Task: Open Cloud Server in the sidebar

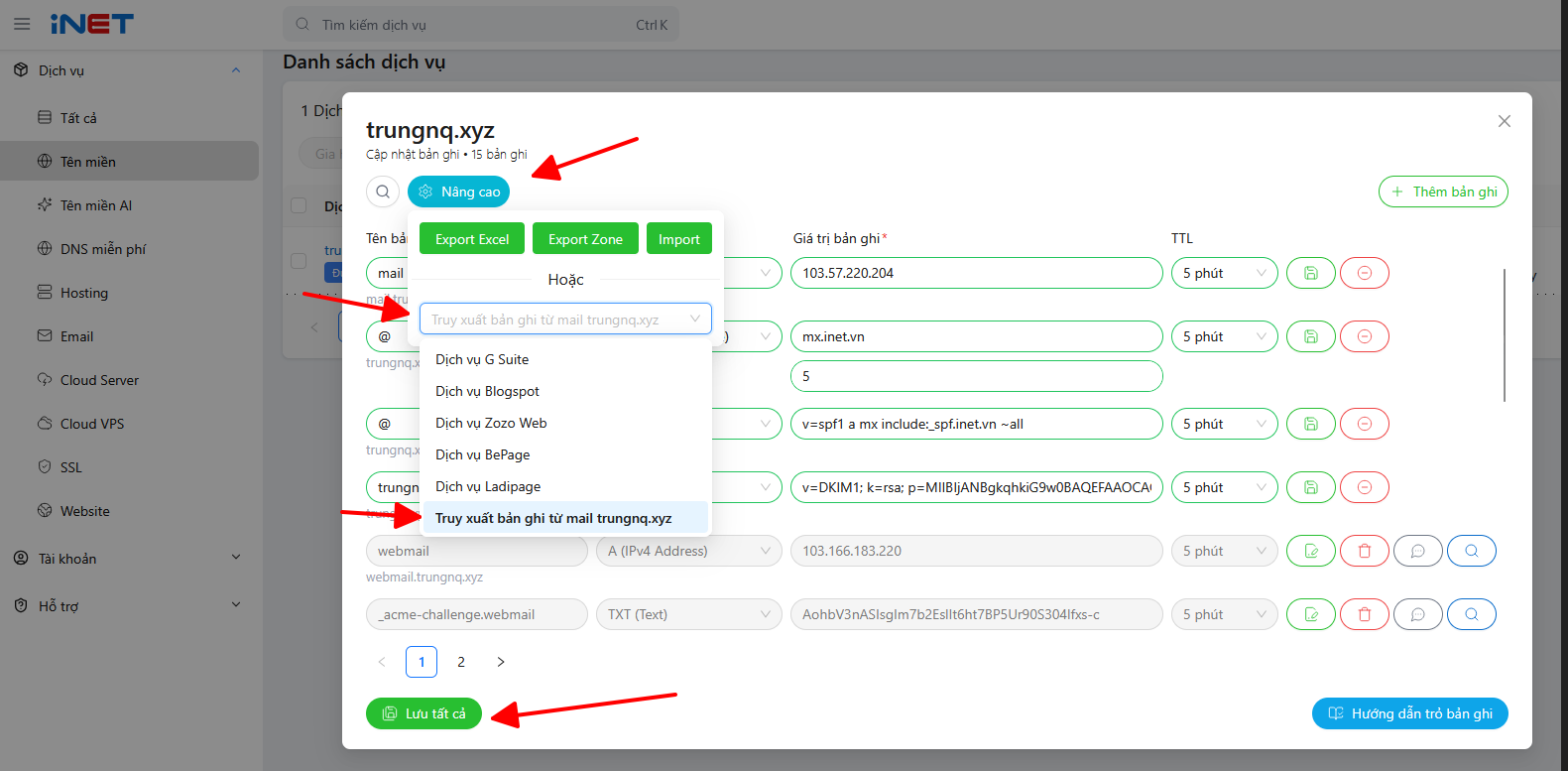Action: (x=129, y=380)
